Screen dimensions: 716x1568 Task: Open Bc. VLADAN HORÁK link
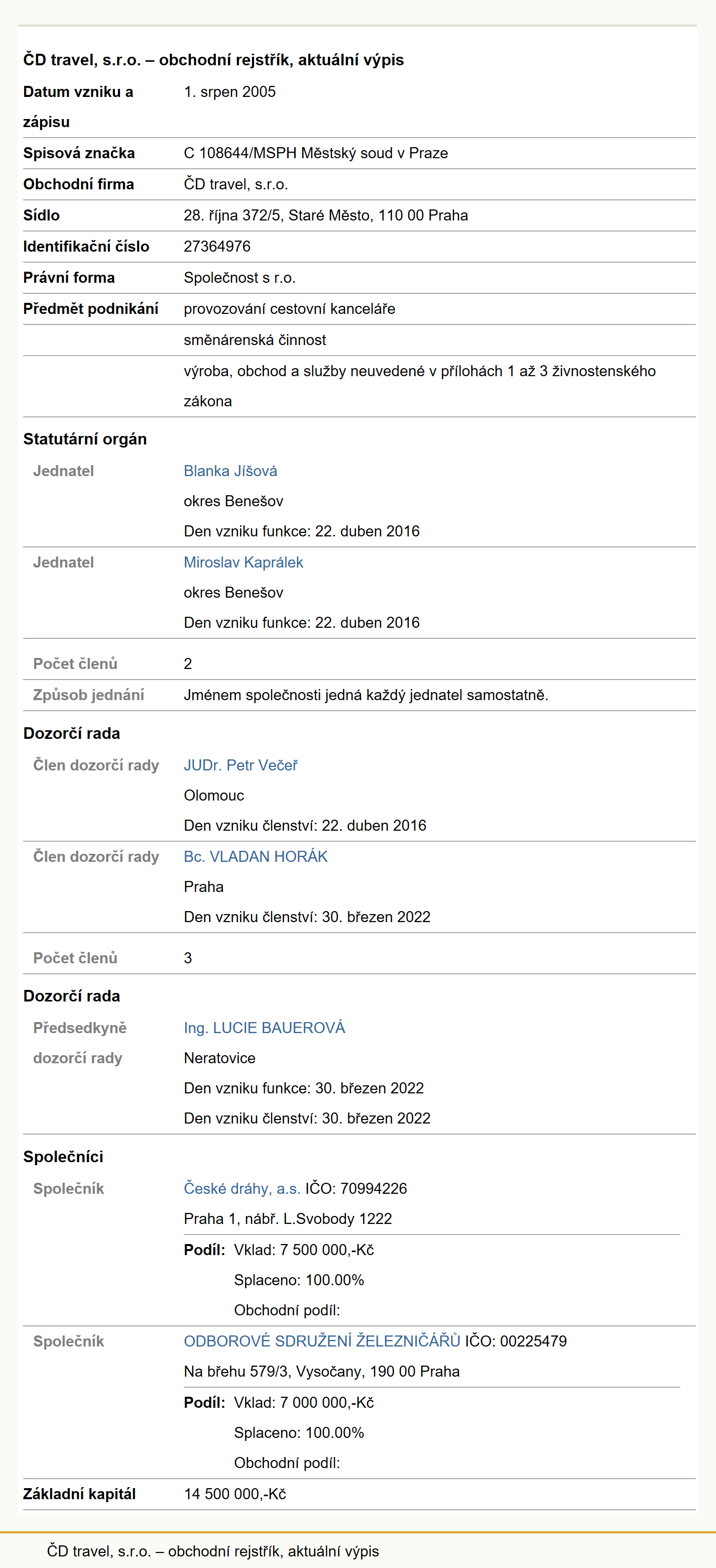click(x=256, y=856)
